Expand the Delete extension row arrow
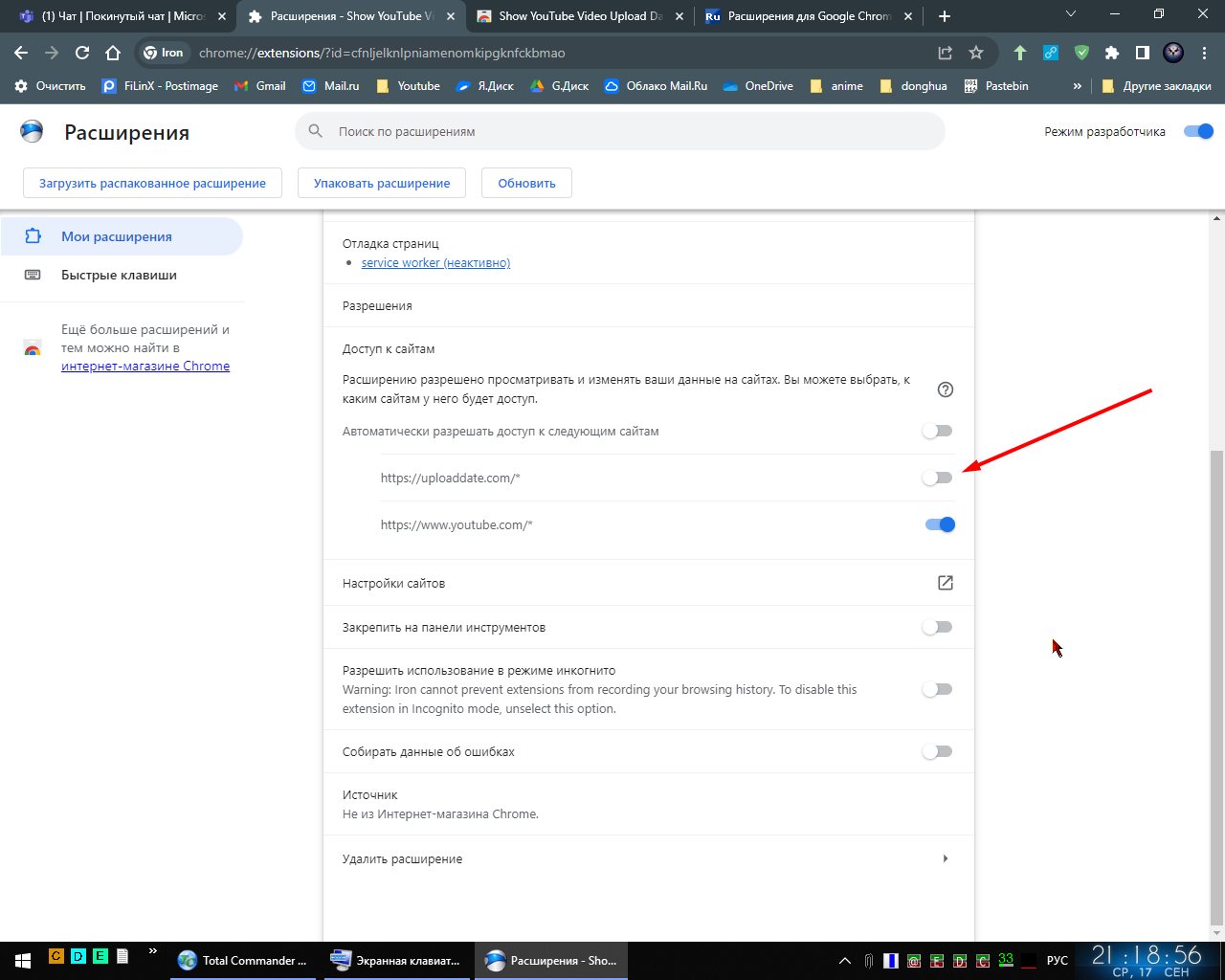 pos(945,858)
